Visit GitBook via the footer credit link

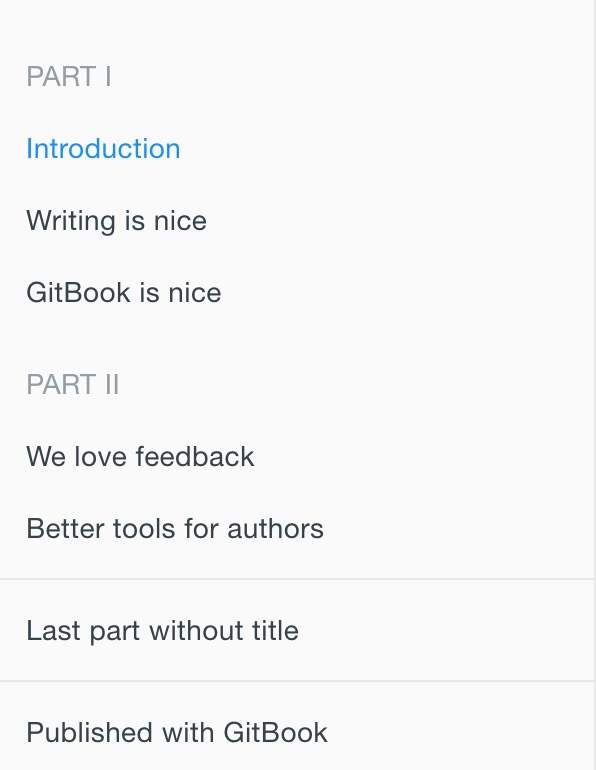pyautogui.click(x=177, y=733)
